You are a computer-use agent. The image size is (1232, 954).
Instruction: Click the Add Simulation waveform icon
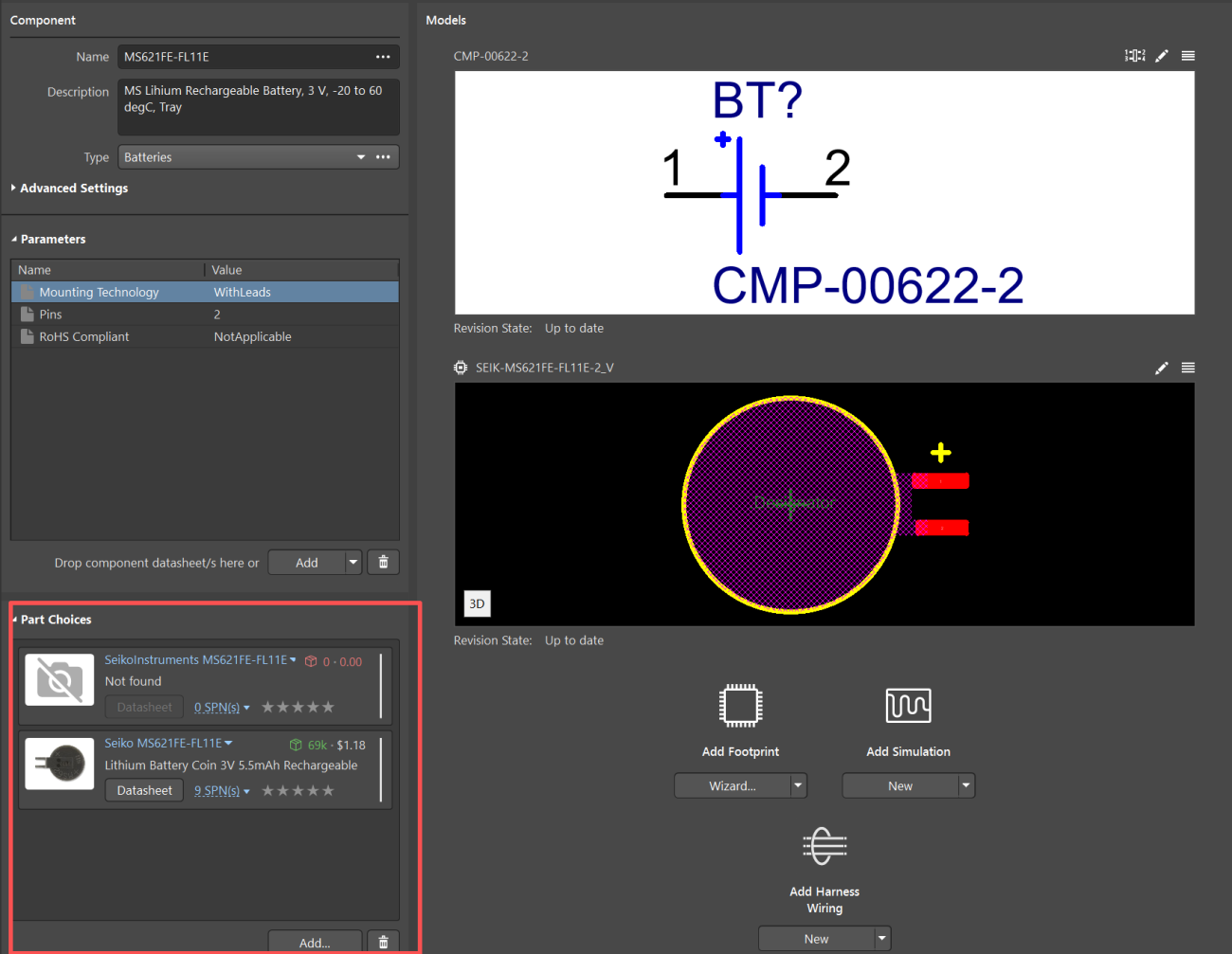click(908, 706)
